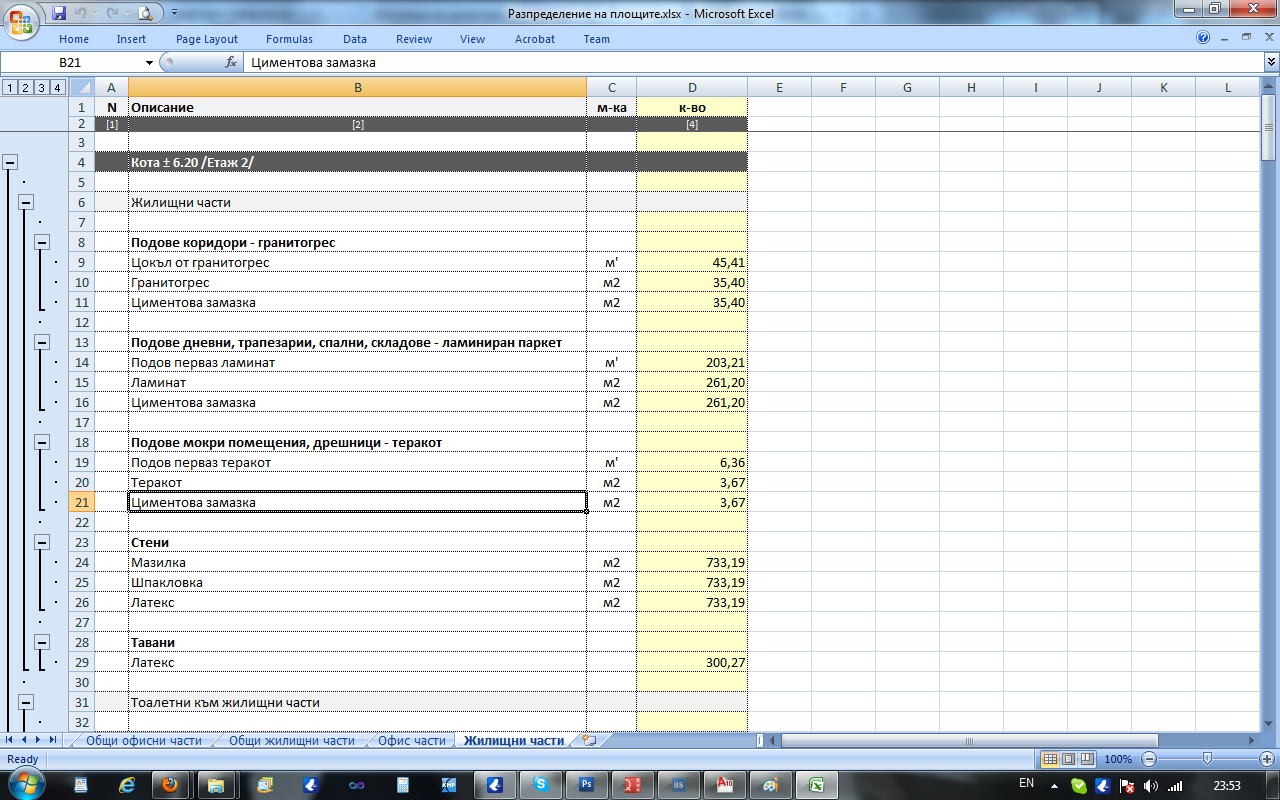Screen dimensions: 1280x800
Task: Open the Formulas ribbon tab
Action: pos(289,39)
